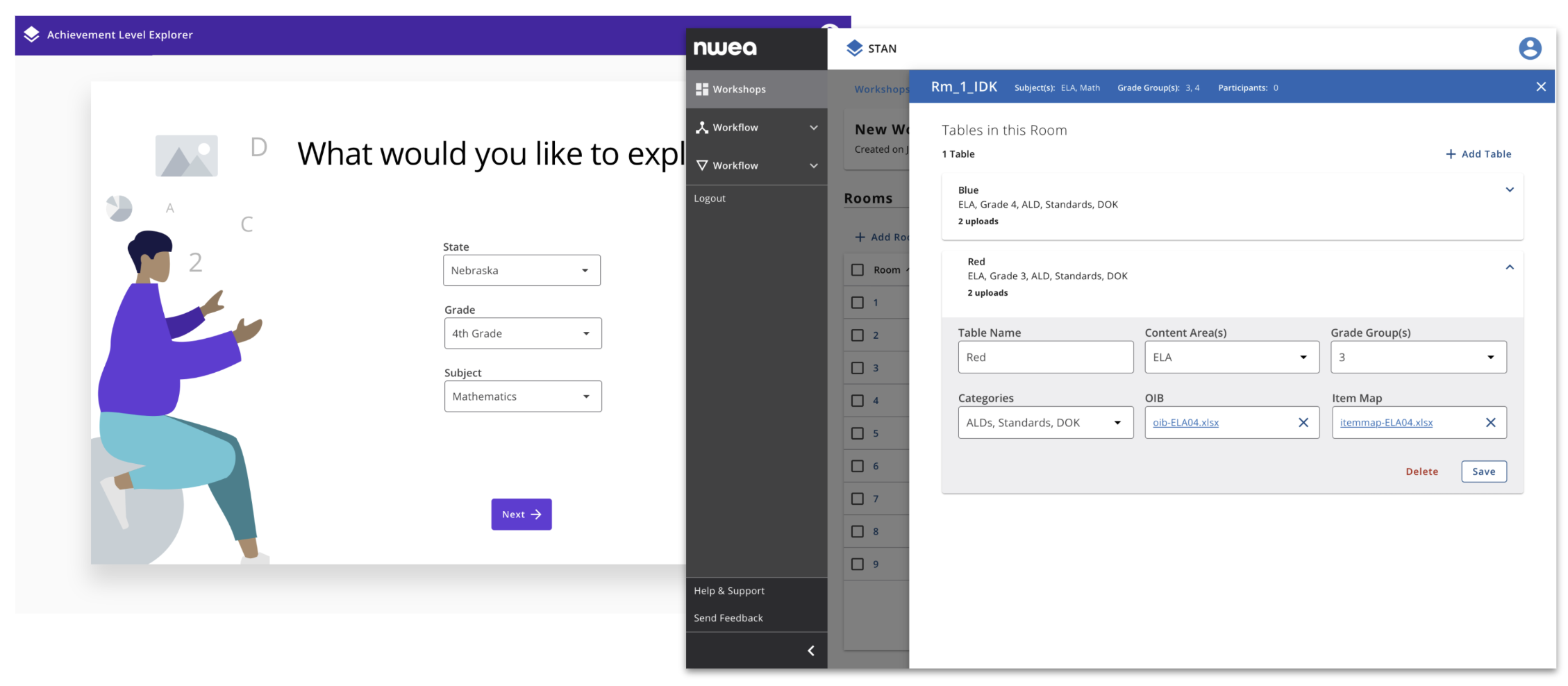Remove the itemmap-ELA04.xlsx upload
Image resolution: width=1568 pixels, height=686 pixels.
pyautogui.click(x=1490, y=423)
